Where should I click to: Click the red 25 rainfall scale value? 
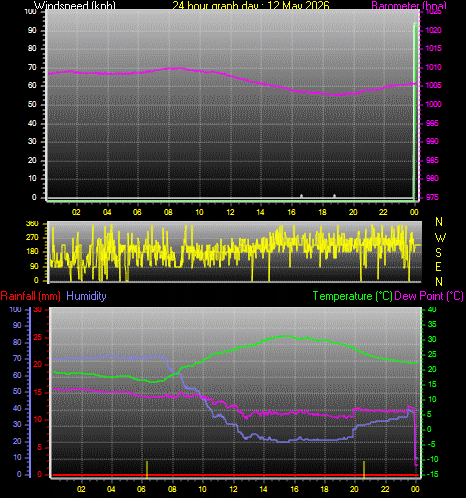38,338
